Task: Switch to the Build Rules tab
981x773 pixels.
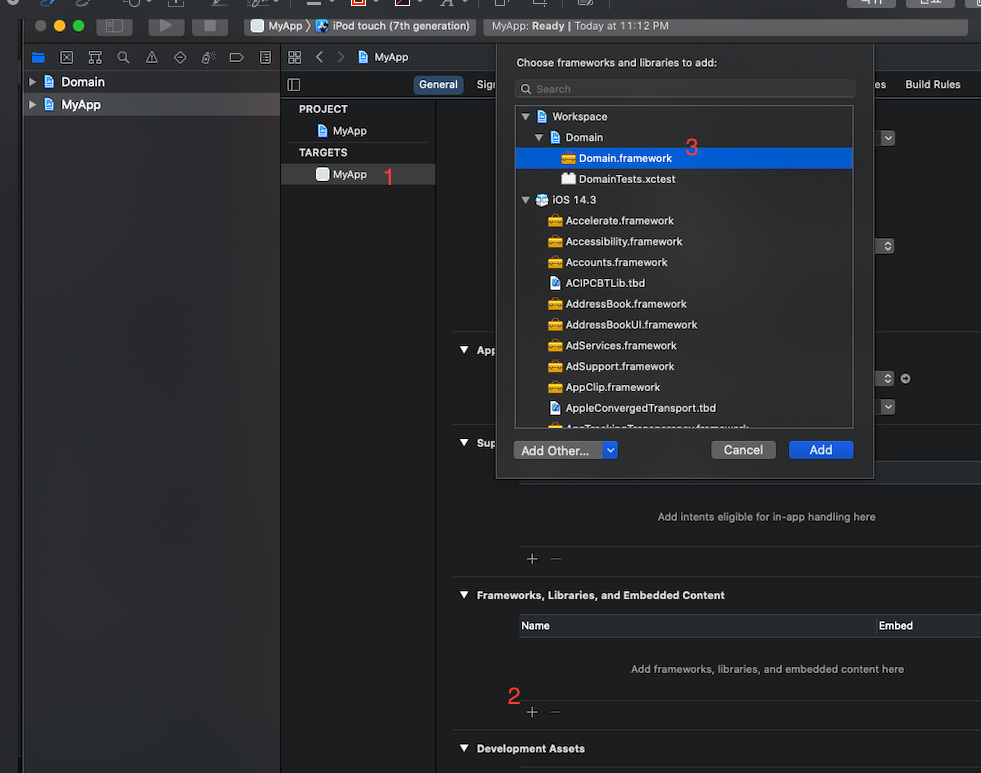Action: coord(932,84)
